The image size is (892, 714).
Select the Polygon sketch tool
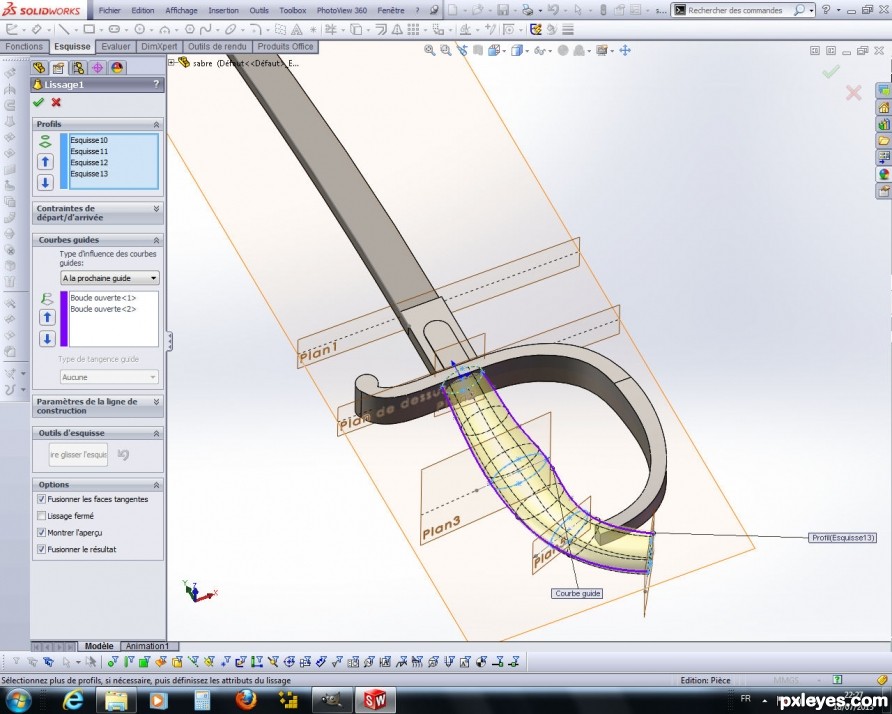click(x=190, y=30)
